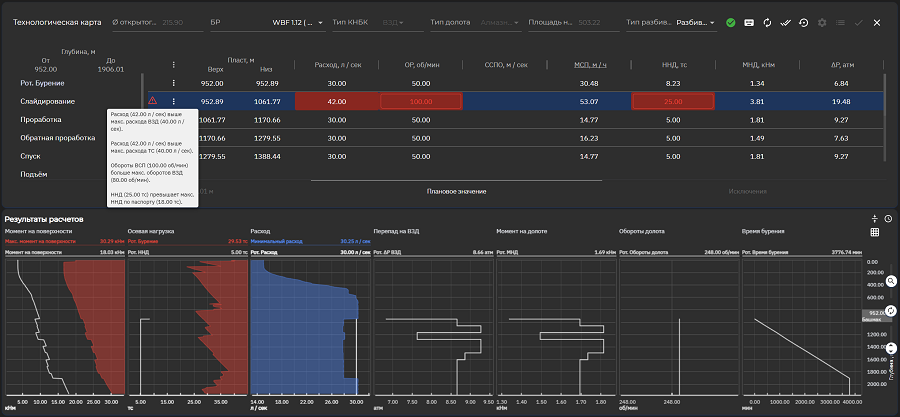Viewport: 900px width, 417px height.
Task: Click the ННД value 25.00 highlighted cell
Action: 672,101
